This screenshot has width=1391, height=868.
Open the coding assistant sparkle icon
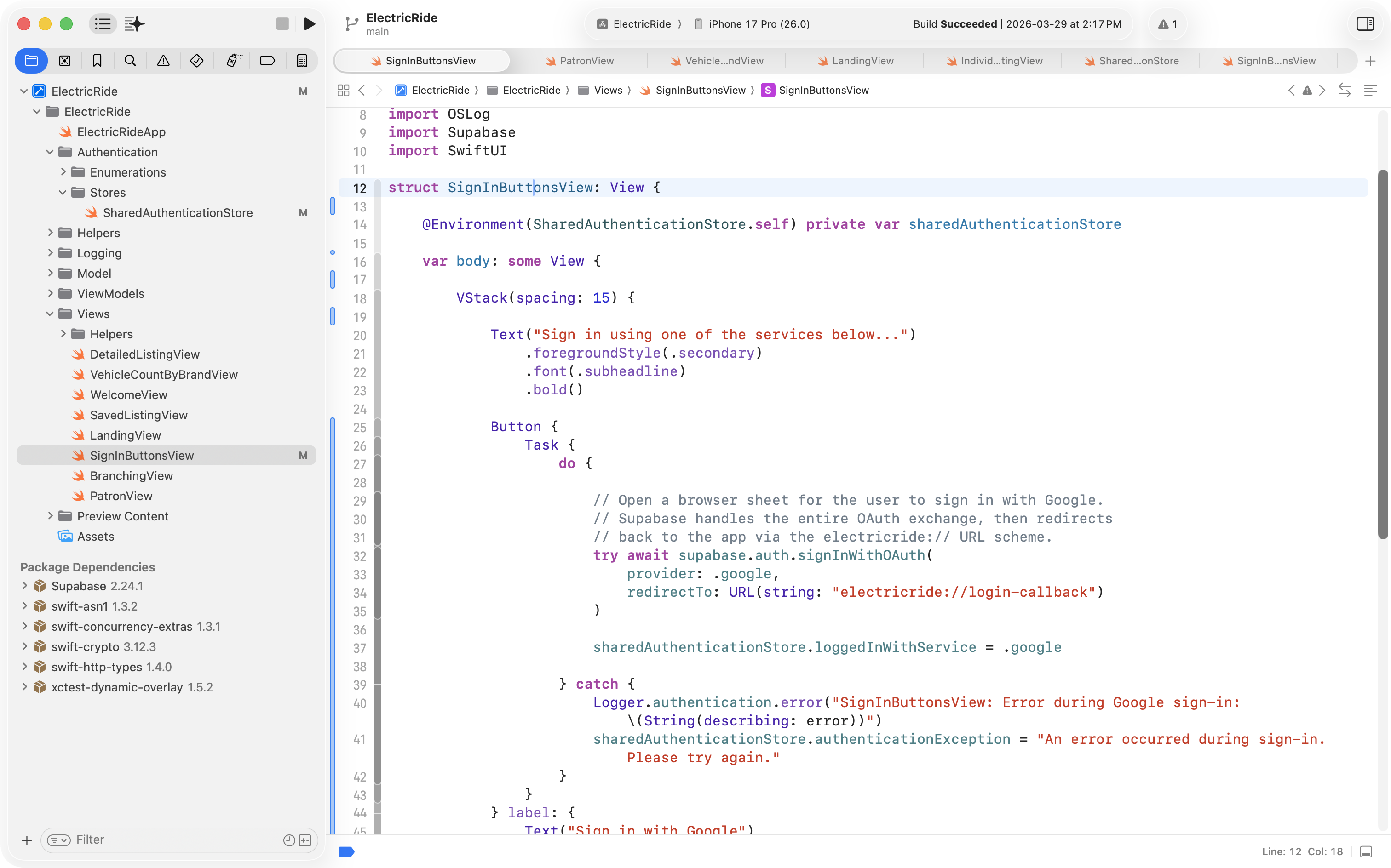134,23
